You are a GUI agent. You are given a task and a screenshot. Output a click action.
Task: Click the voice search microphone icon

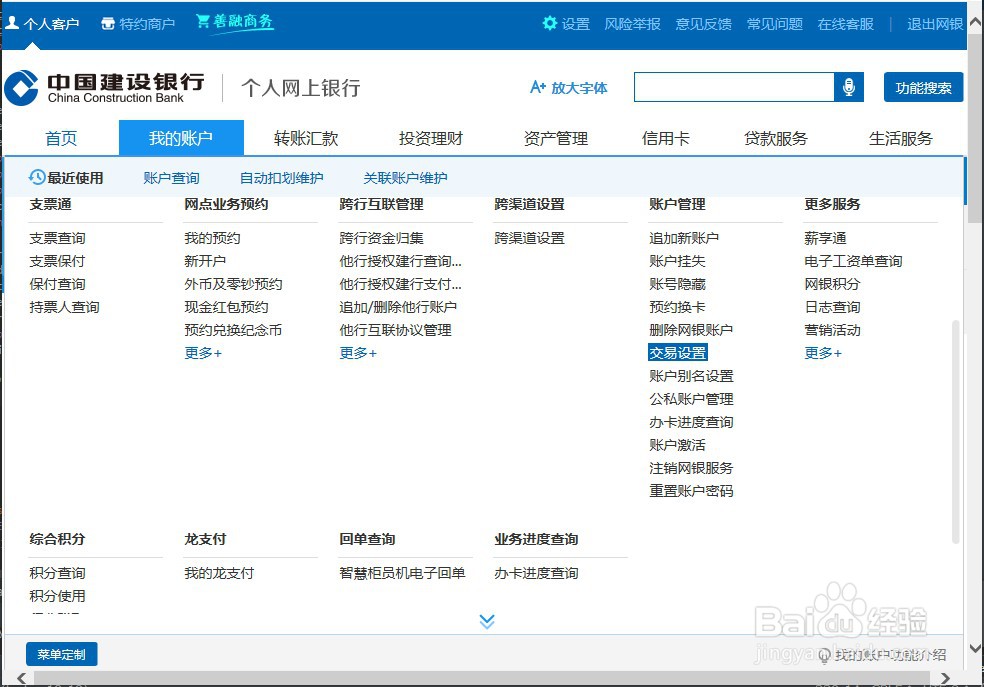pyautogui.click(x=851, y=88)
